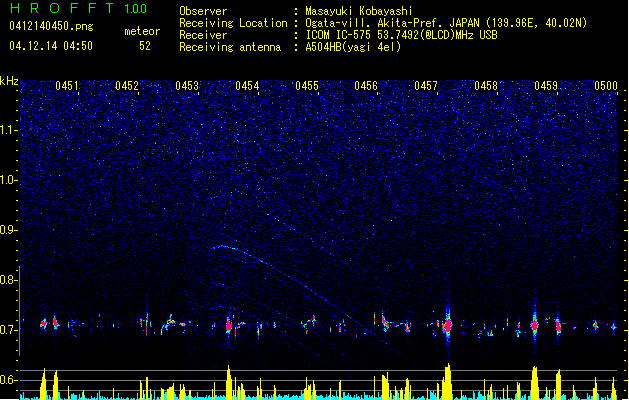
Task: Click the 1.0 kHz frequency label
Action: [9, 180]
